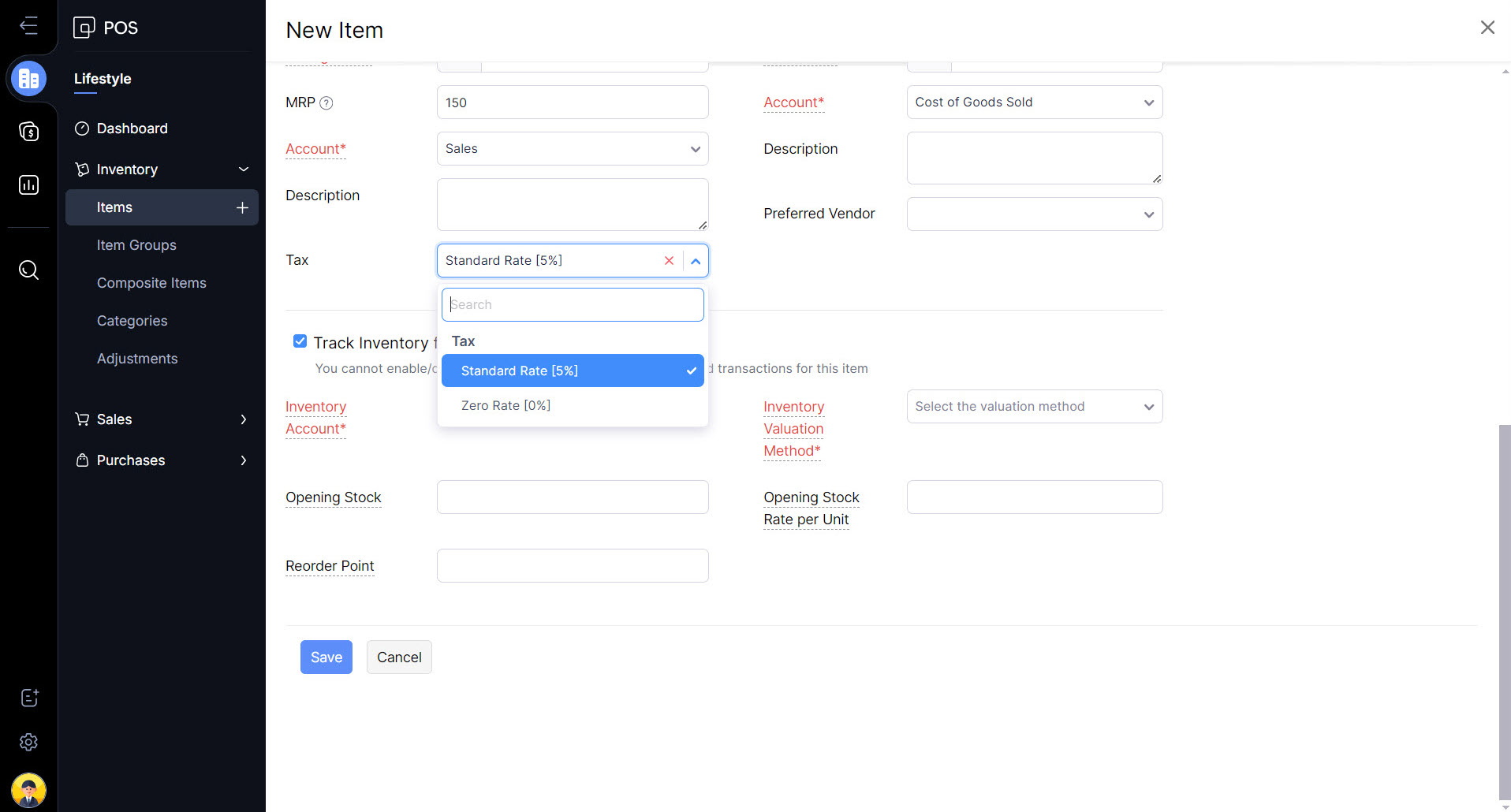1511x812 pixels.
Task: Open the Preferred Vendor dropdown
Action: point(1034,214)
